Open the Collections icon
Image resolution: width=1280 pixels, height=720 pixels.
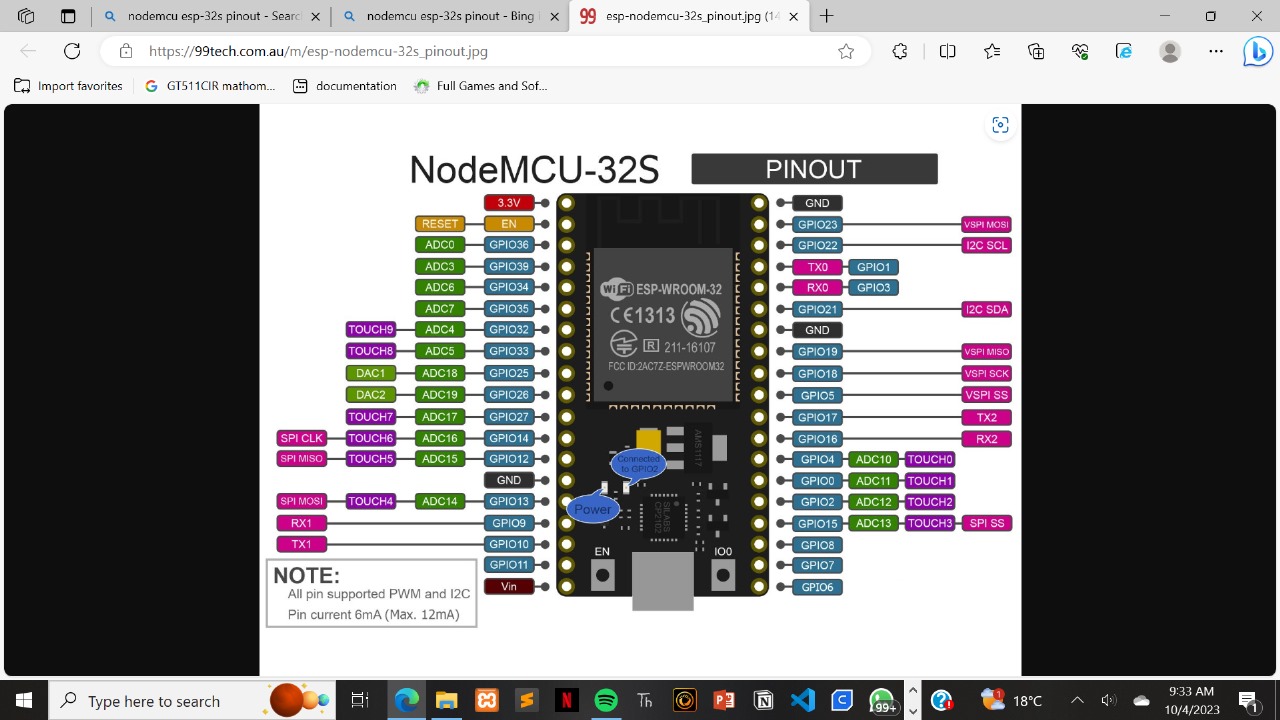pos(1036,51)
